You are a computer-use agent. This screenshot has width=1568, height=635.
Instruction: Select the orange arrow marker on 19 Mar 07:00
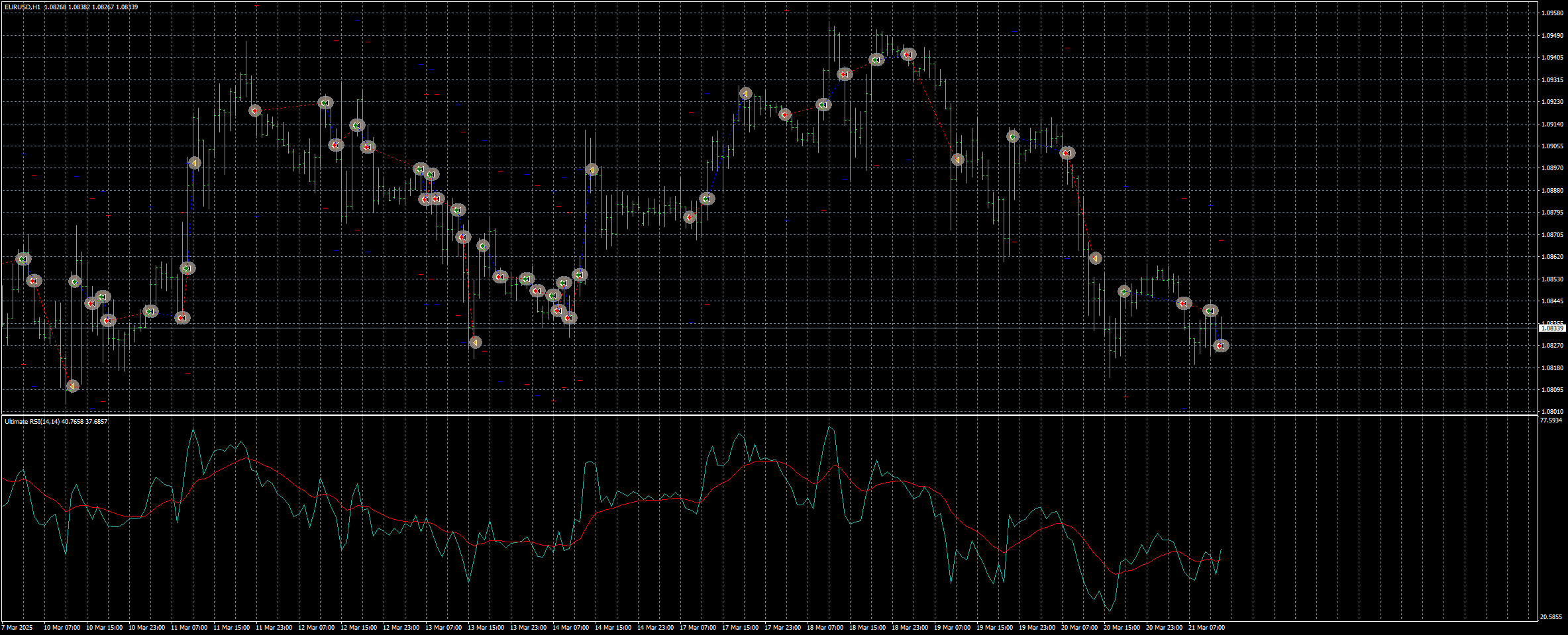[957, 160]
